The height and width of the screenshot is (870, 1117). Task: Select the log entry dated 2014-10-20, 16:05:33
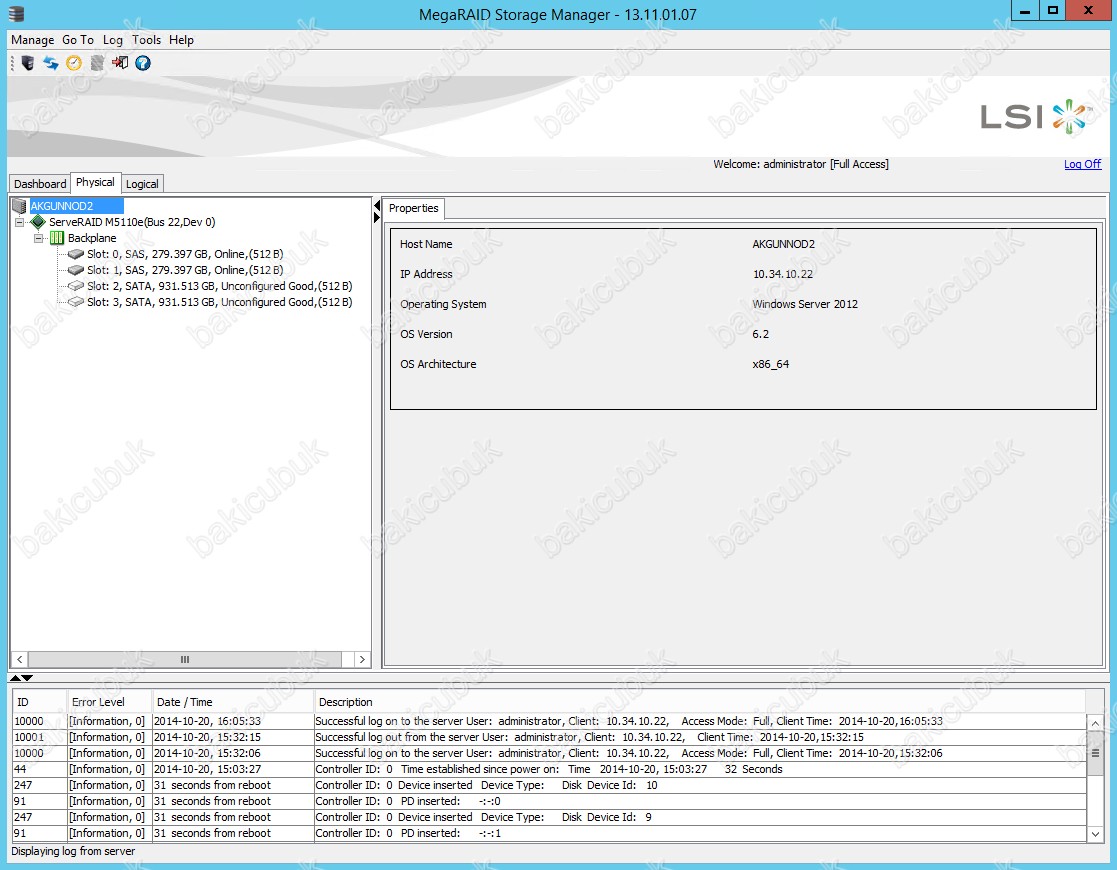(549, 721)
